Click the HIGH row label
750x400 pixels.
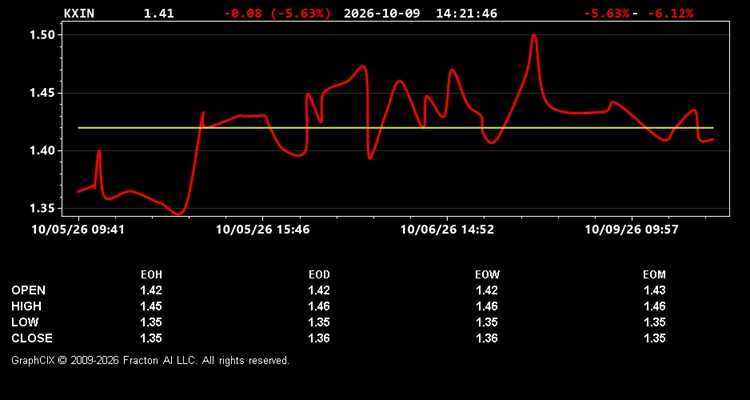(26, 306)
